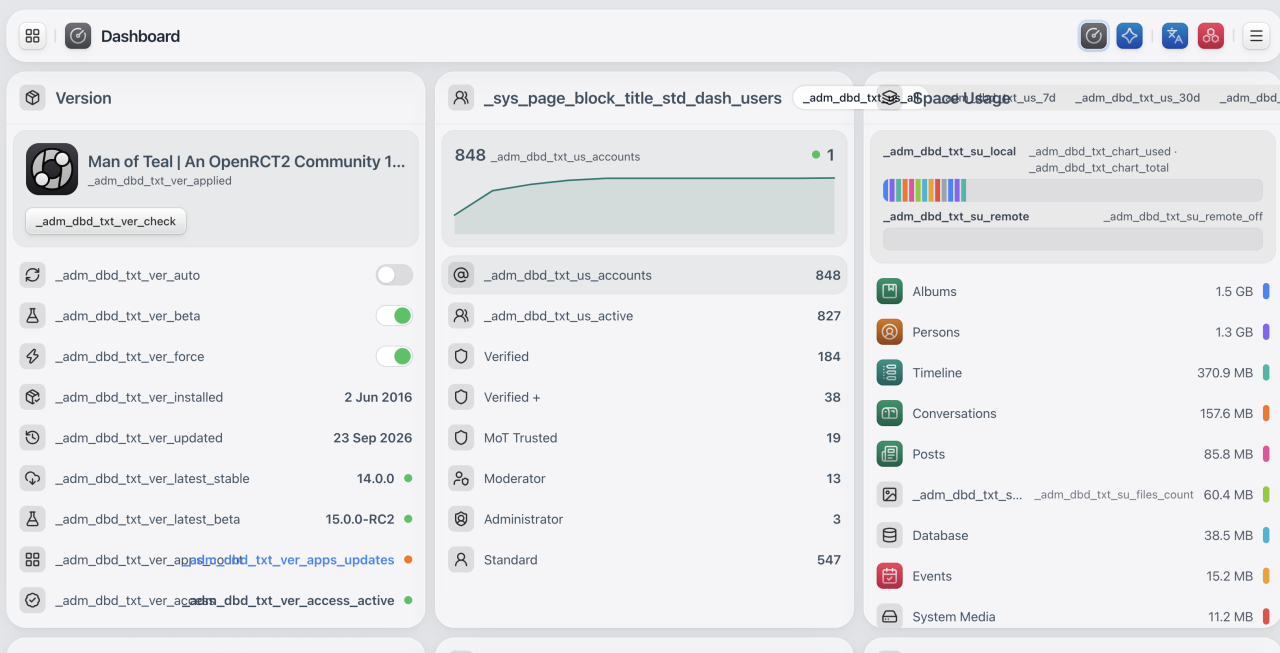Screen dimensions: 1280x653
Task: Click the red Events calendar icon
Action: (x=890, y=576)
